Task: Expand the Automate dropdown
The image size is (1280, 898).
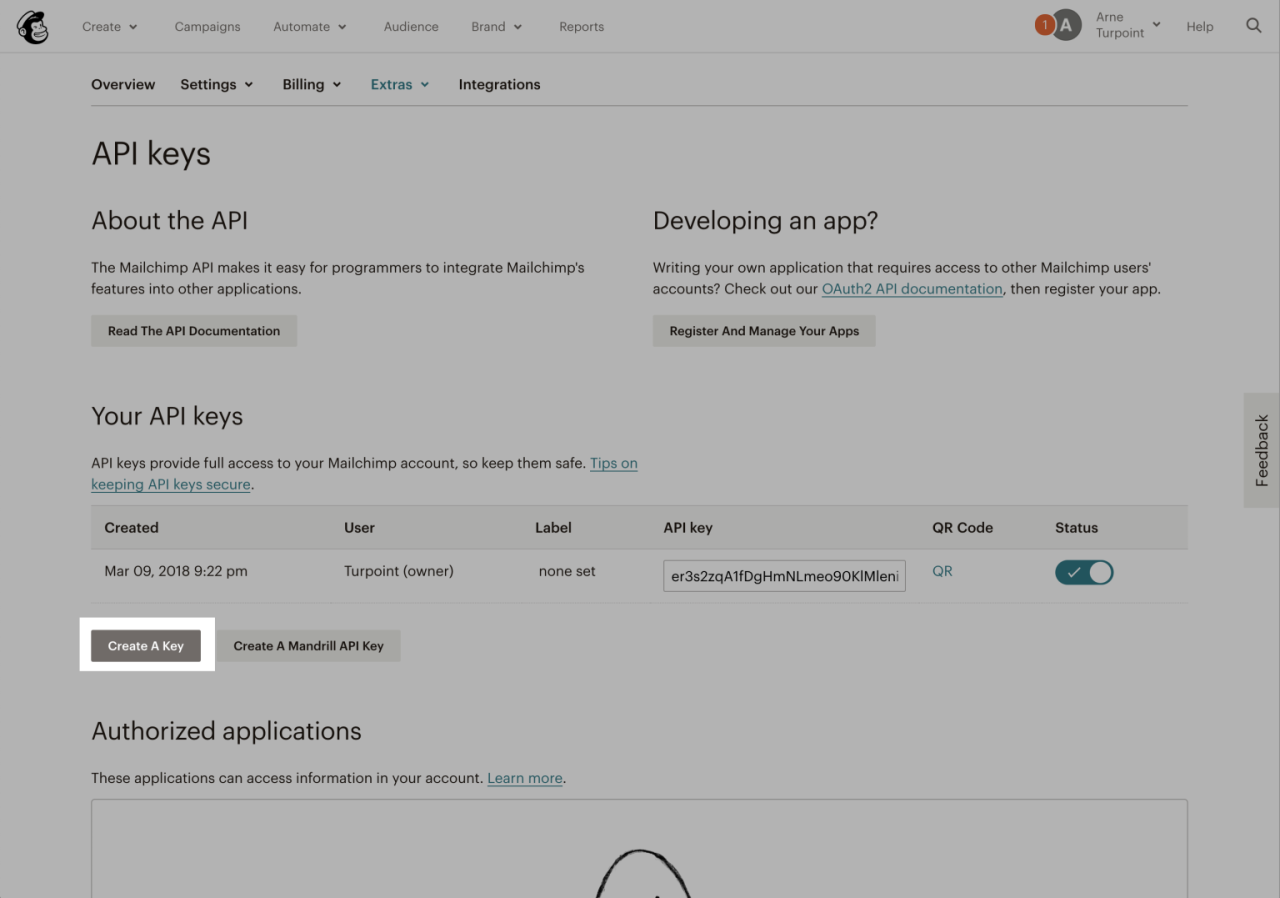Action: coord(310,27)
